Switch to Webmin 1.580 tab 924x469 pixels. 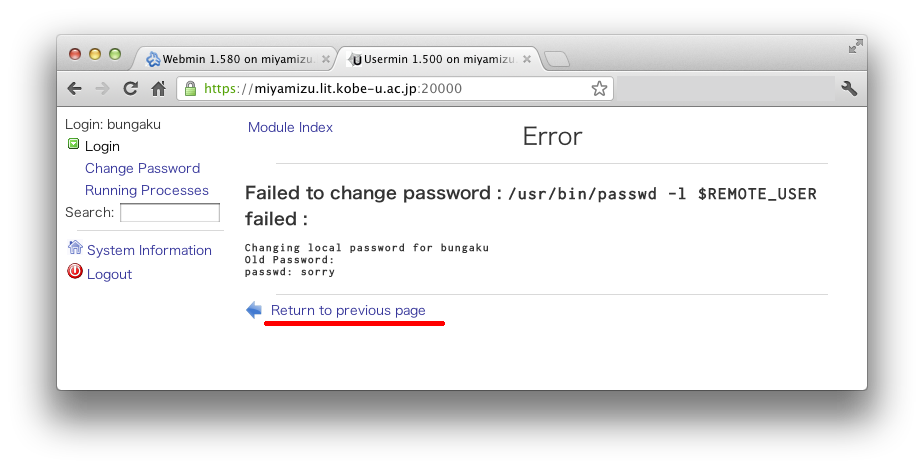232,59
